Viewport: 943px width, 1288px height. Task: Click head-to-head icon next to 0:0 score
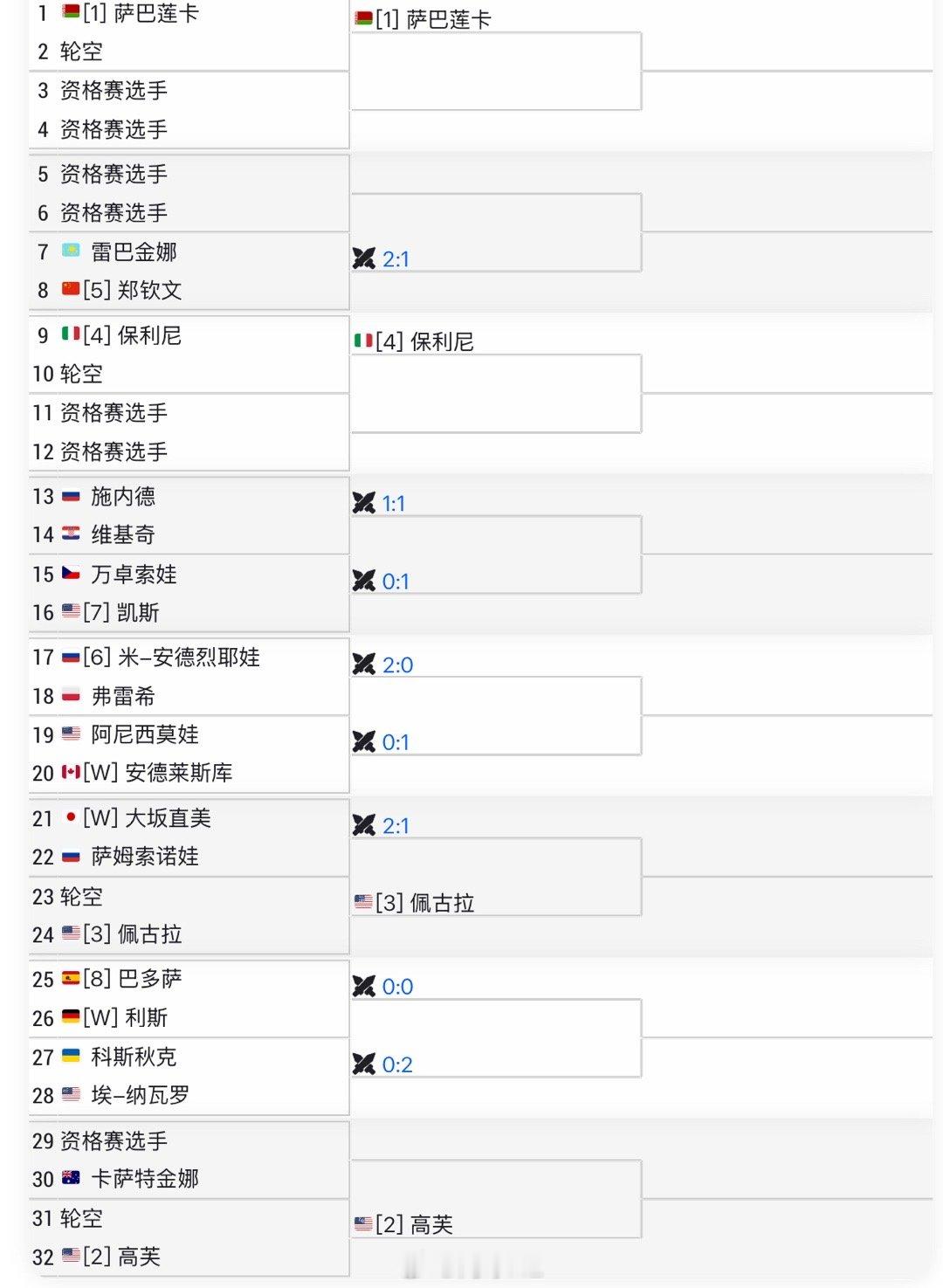click(363, 987)
